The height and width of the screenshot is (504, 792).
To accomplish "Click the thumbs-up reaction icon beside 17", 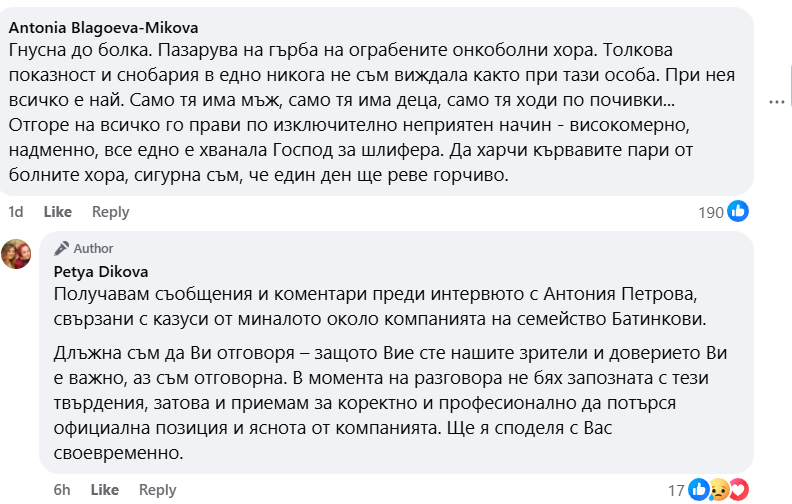I will 699,489.
